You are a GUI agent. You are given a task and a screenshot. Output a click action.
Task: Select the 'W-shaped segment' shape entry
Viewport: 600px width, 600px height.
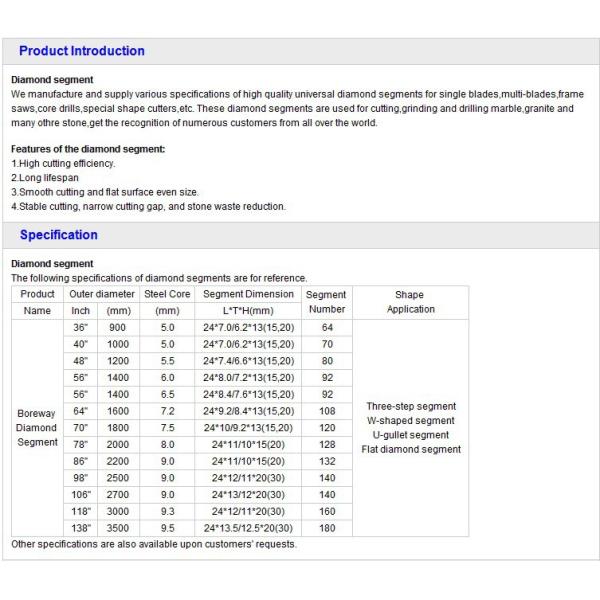pos(411,421)
